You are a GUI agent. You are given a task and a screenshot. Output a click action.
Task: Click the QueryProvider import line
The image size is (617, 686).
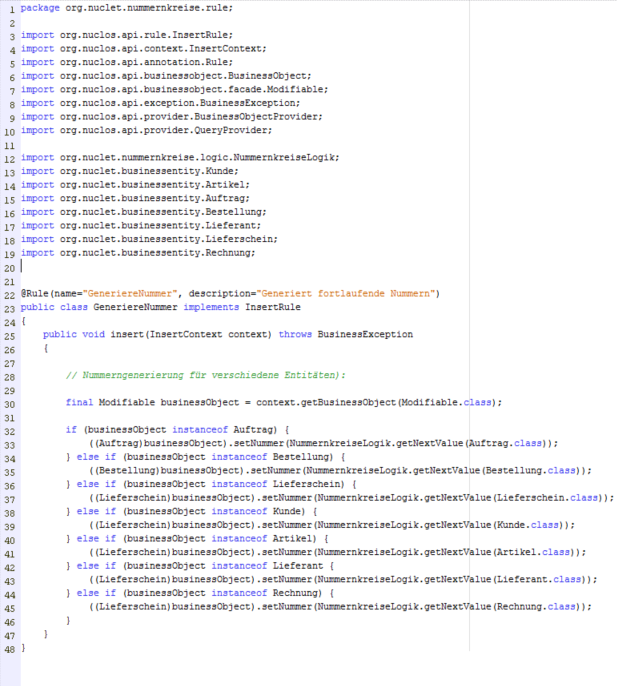click(x=146, y=130)
